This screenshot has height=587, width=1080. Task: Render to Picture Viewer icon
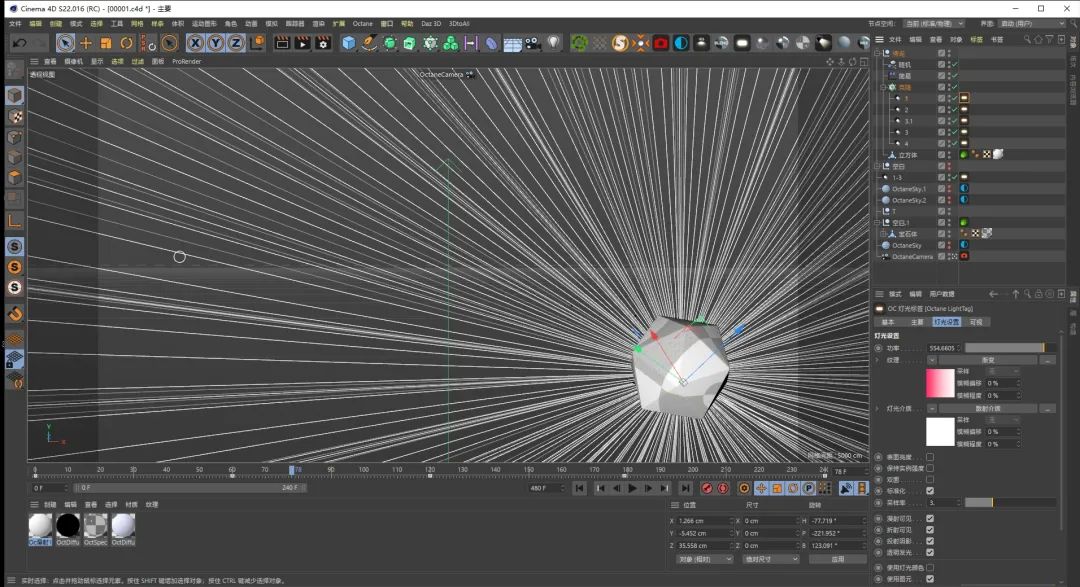click(302, 43)
